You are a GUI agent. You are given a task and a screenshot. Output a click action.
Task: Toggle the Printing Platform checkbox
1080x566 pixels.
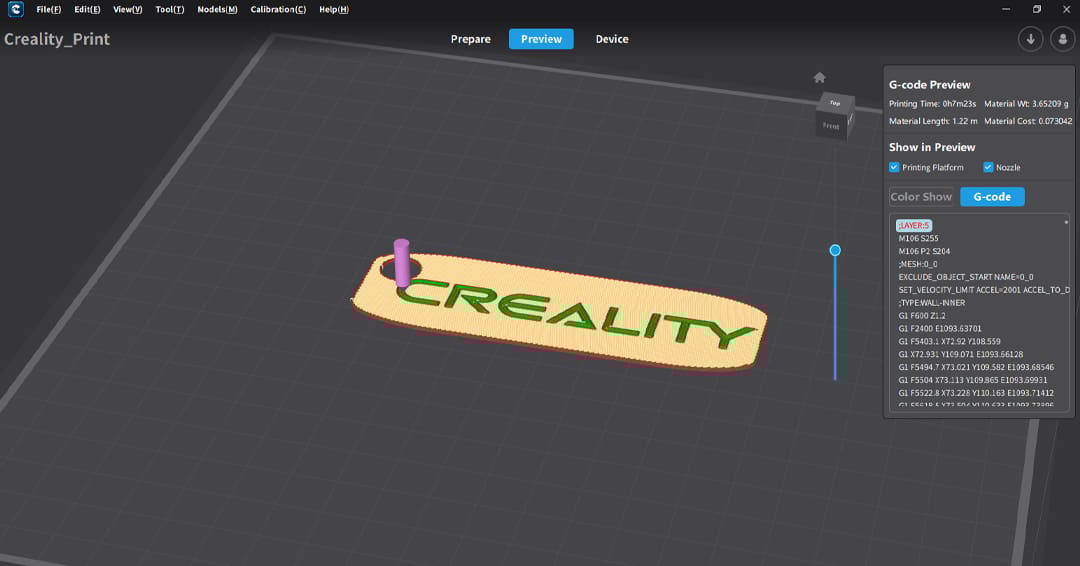[894, 167]
